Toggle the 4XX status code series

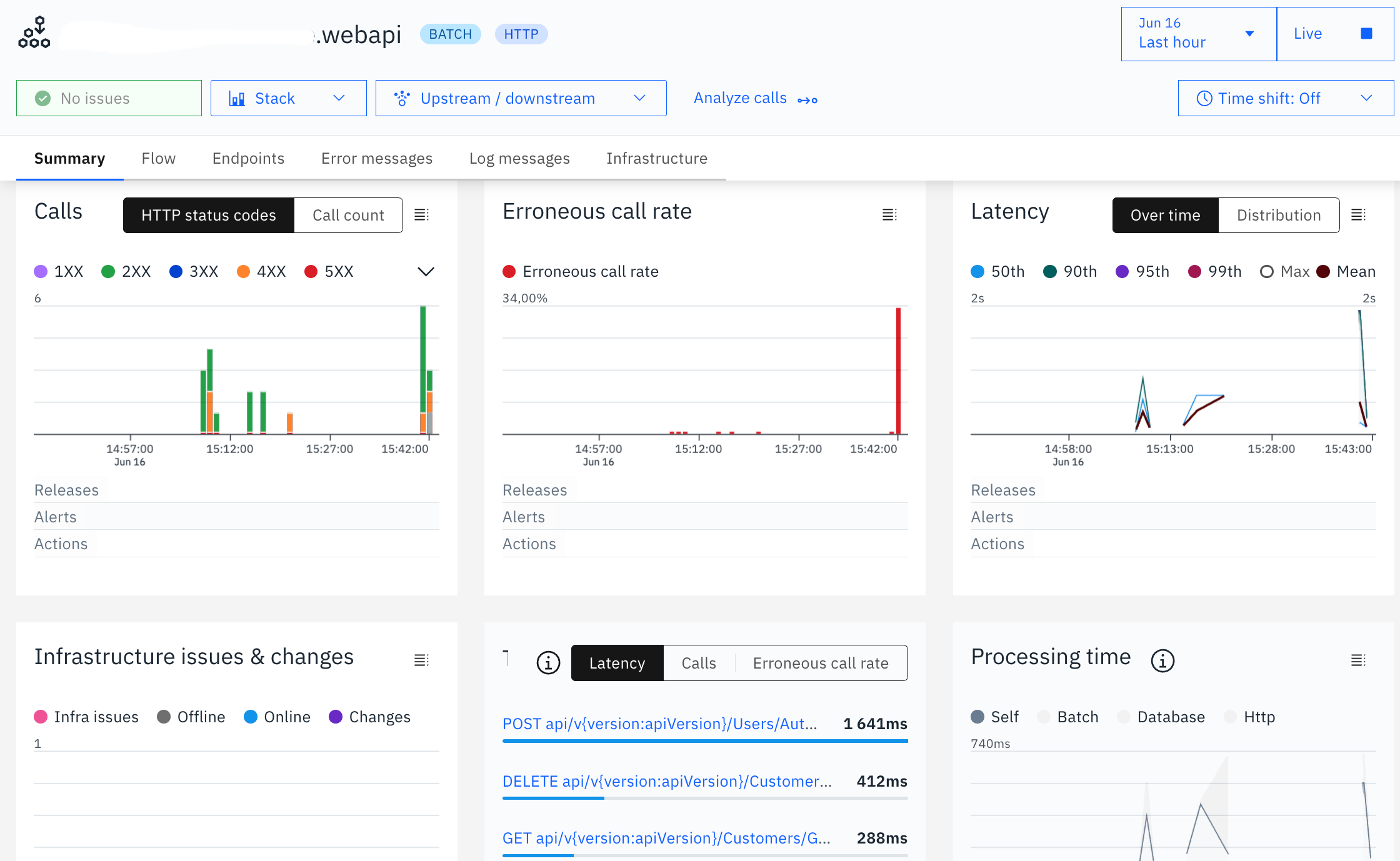261,271
